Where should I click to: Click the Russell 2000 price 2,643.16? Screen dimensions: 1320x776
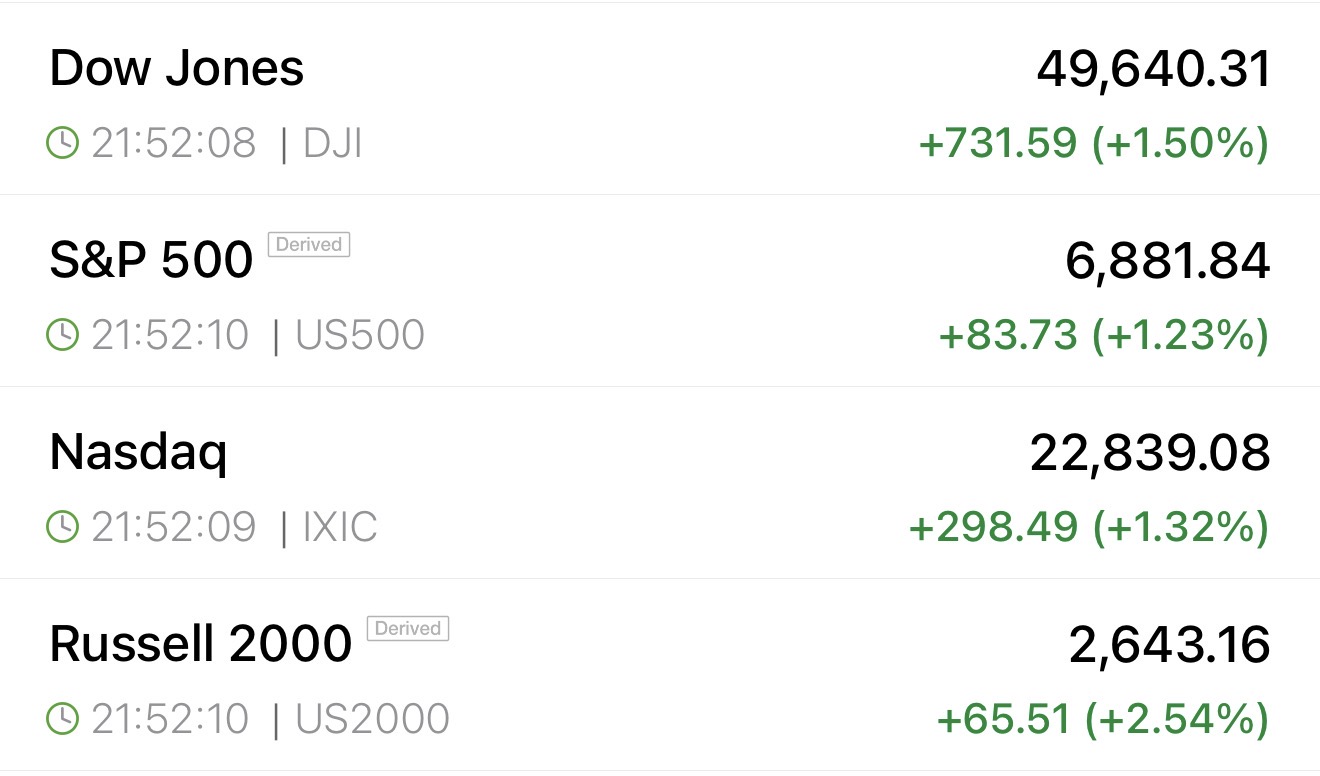pyautogui.click(x=1169, y=645)
